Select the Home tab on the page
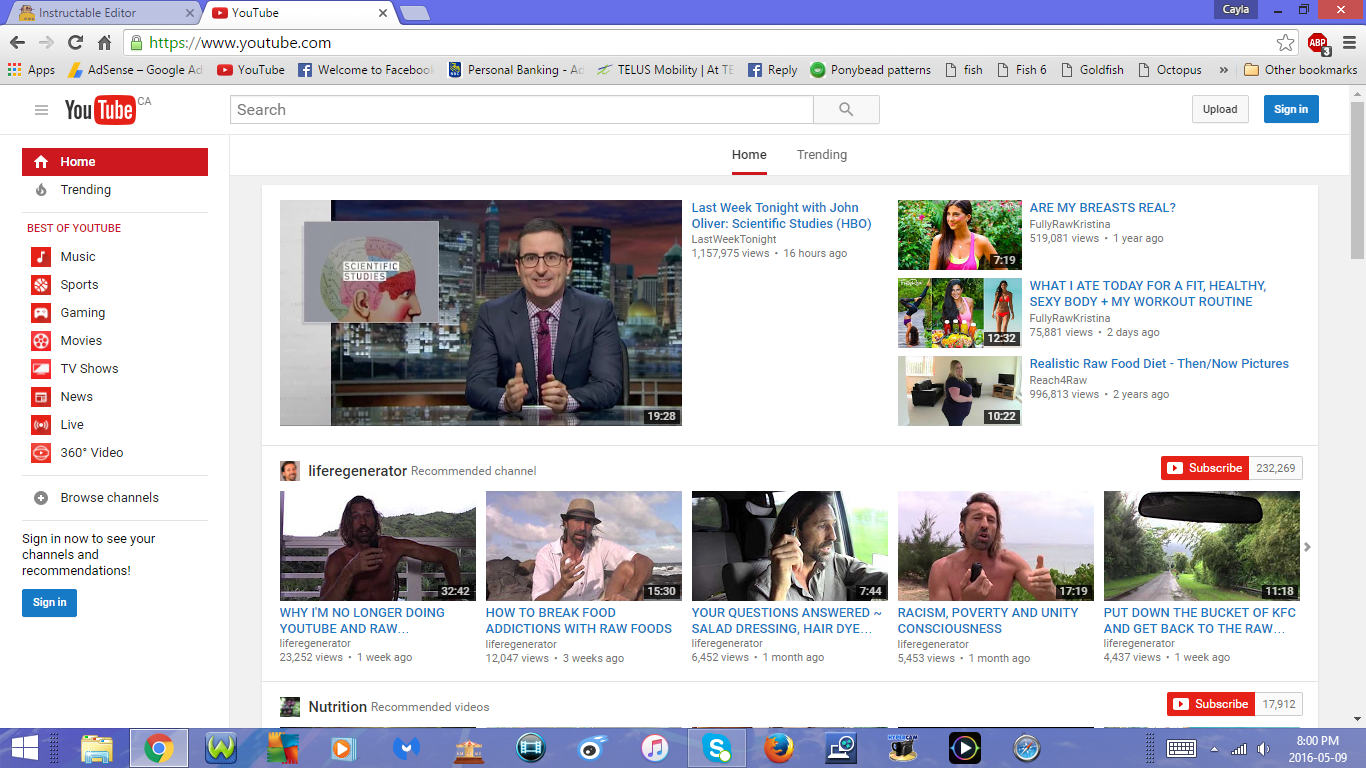Viewport: 1366px width, 768px height. 749,155
